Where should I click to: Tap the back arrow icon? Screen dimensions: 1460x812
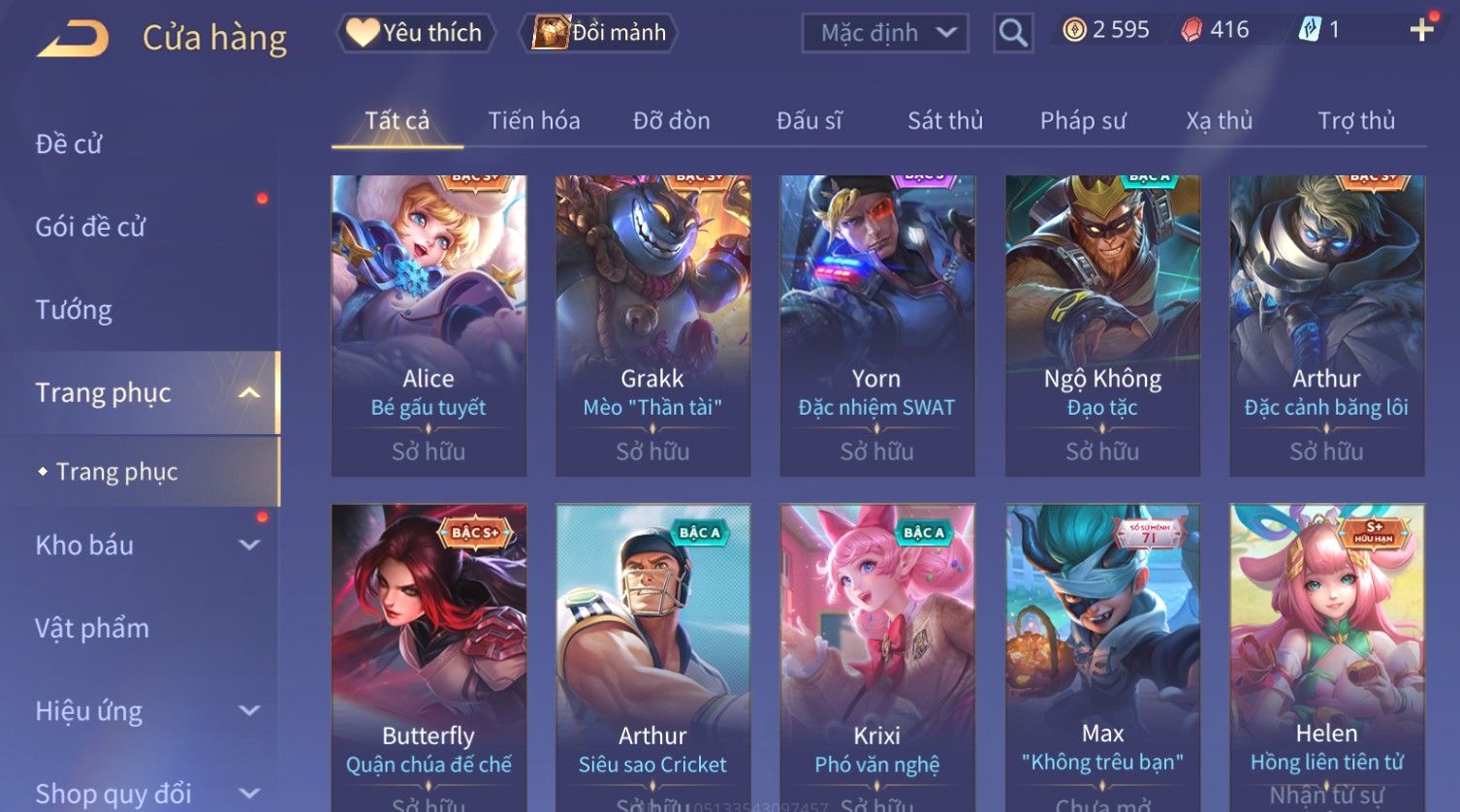click(73, 39)
